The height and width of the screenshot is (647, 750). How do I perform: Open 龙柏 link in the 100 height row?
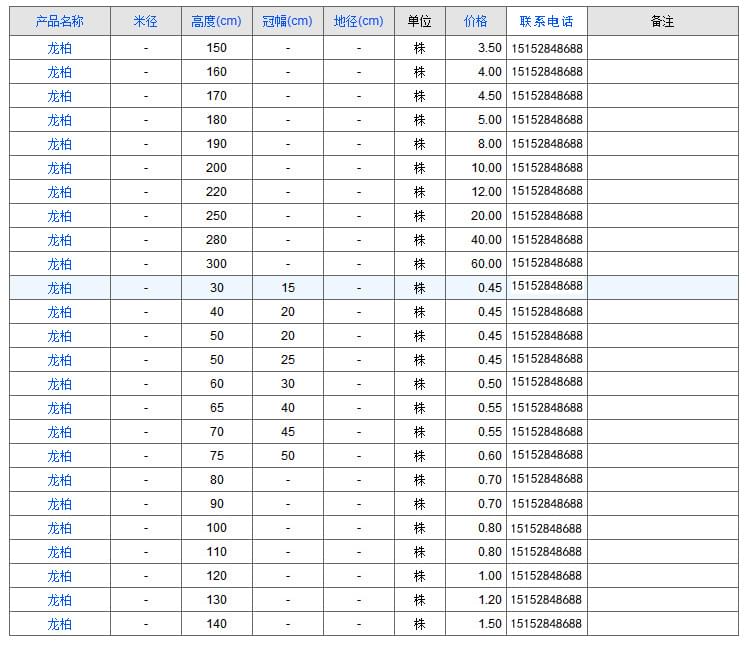point(60,528)
